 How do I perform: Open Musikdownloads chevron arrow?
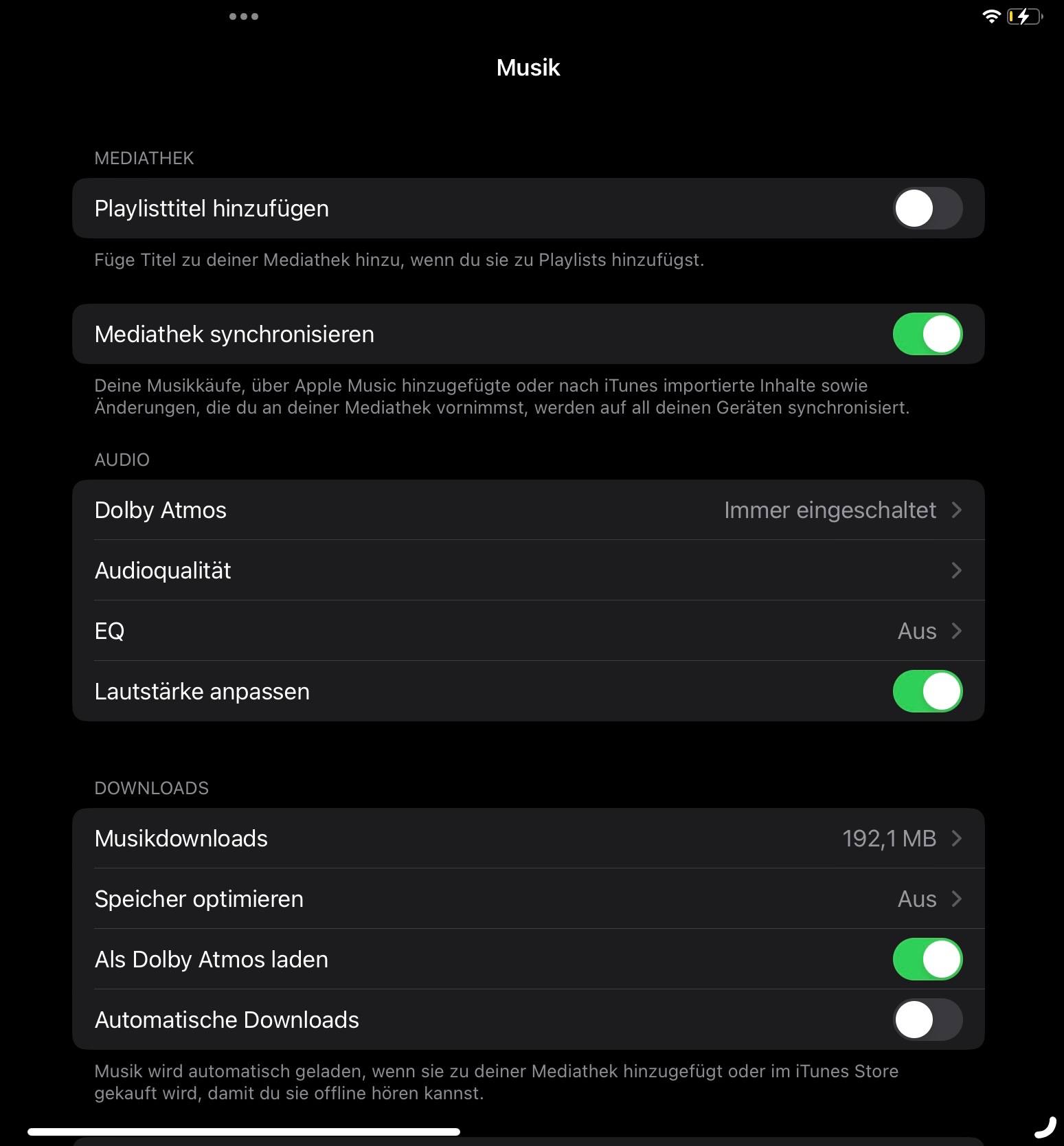tap(957, 838)
